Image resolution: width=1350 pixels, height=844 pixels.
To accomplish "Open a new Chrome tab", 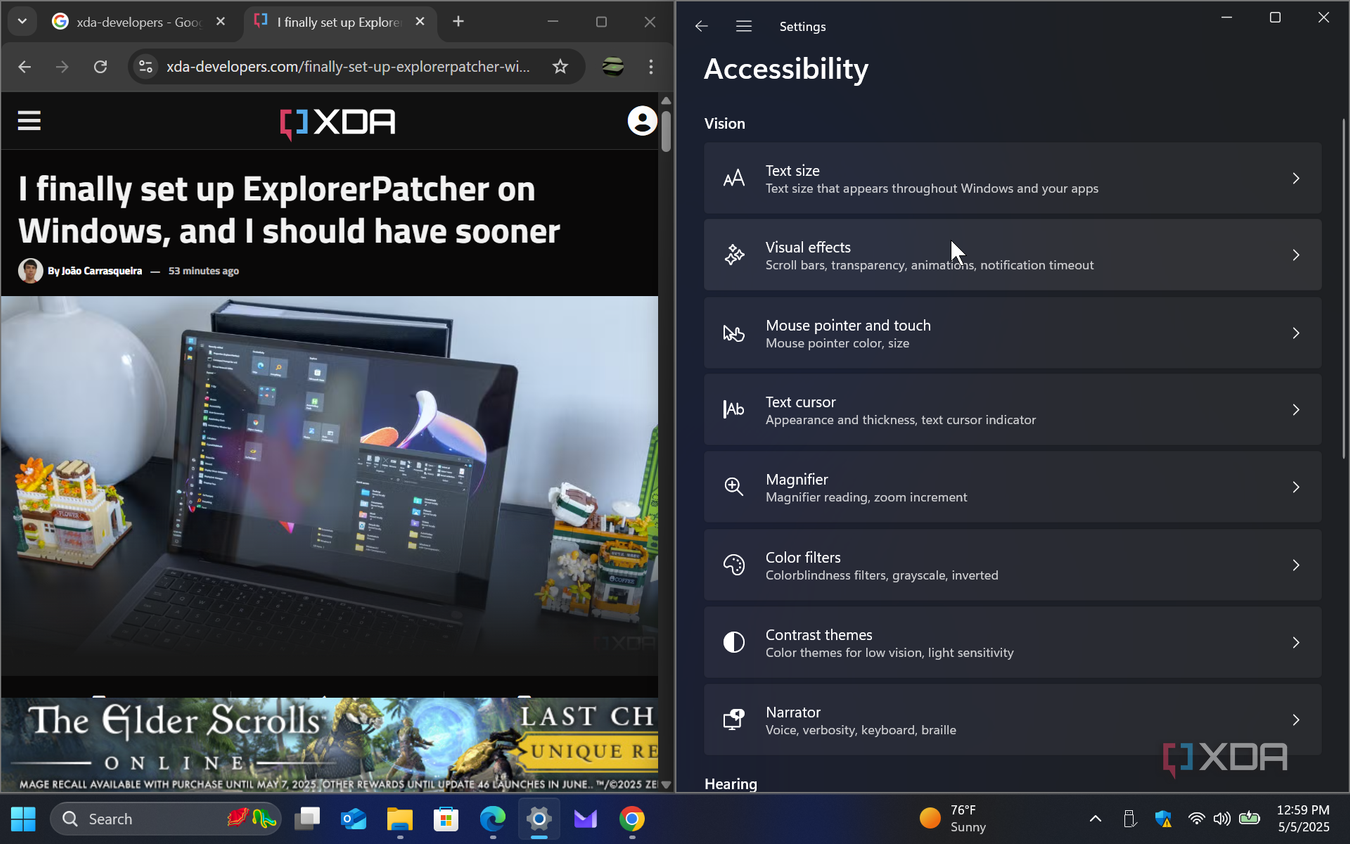I will pos(458,21).
